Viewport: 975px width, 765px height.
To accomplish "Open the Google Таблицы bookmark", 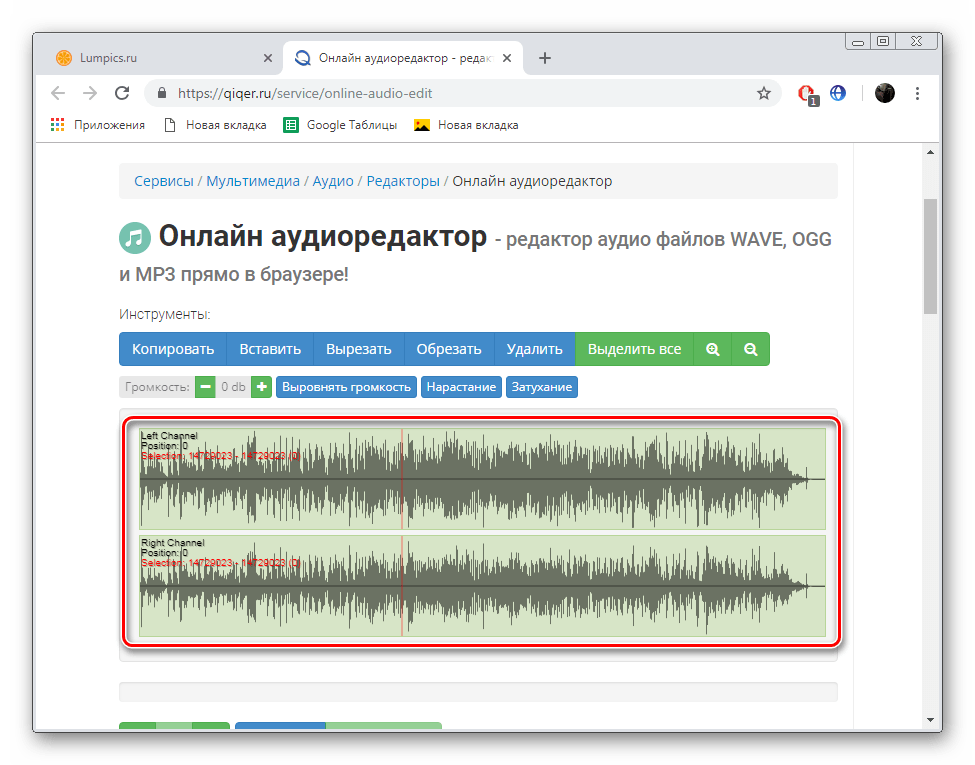I will coord(341,125).
